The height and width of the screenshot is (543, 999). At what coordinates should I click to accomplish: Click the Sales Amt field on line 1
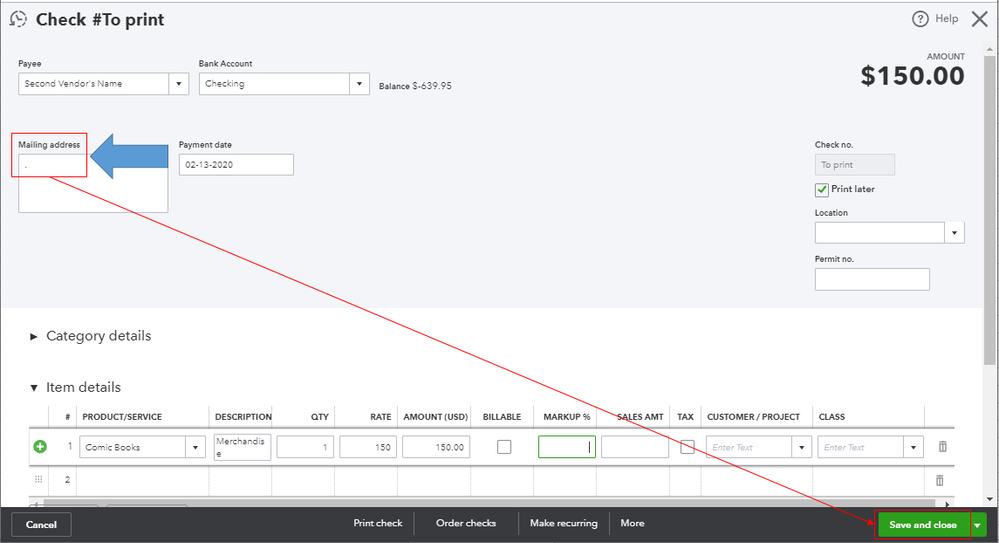(635, 447)
